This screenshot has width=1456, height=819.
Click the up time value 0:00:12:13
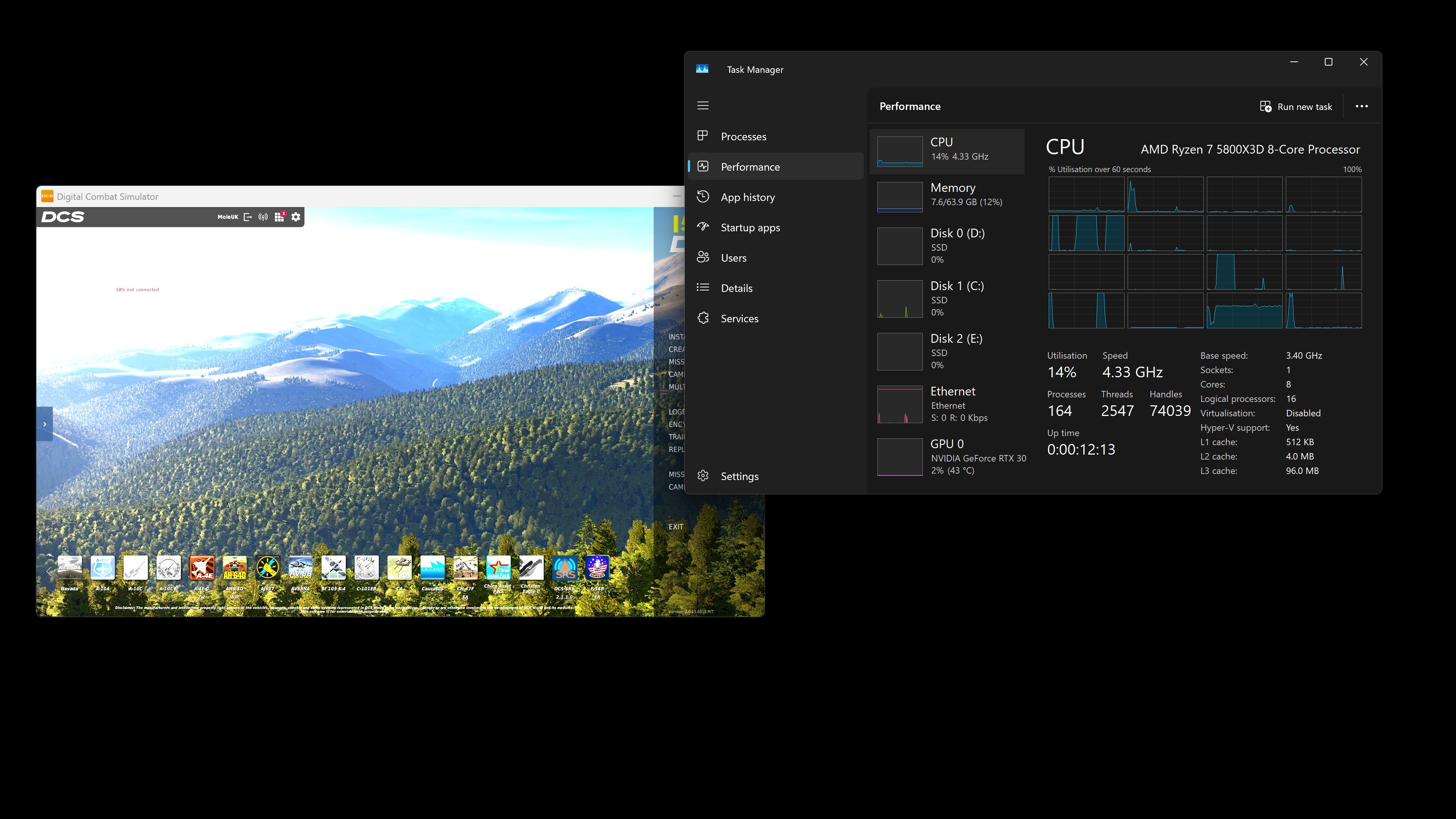(1081, 450)
